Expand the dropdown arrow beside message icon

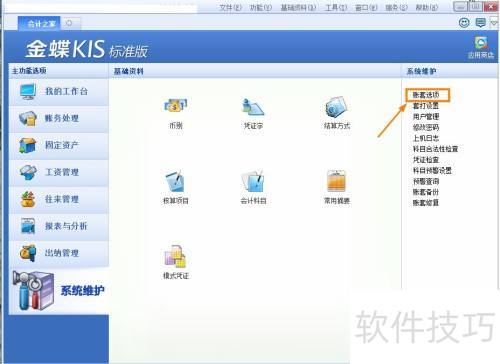click(494, 23)
